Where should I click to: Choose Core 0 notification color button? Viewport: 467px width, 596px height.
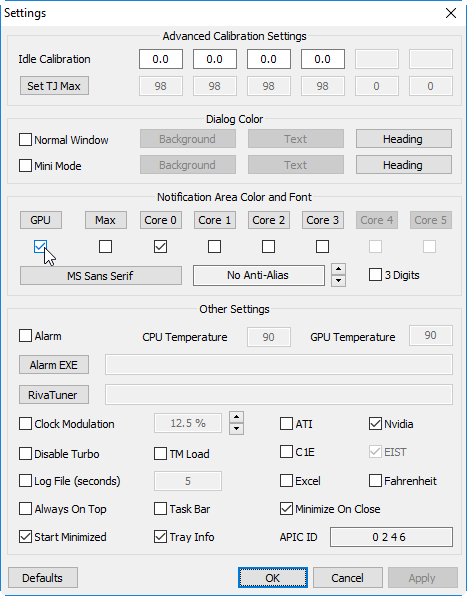pos(160,220)
